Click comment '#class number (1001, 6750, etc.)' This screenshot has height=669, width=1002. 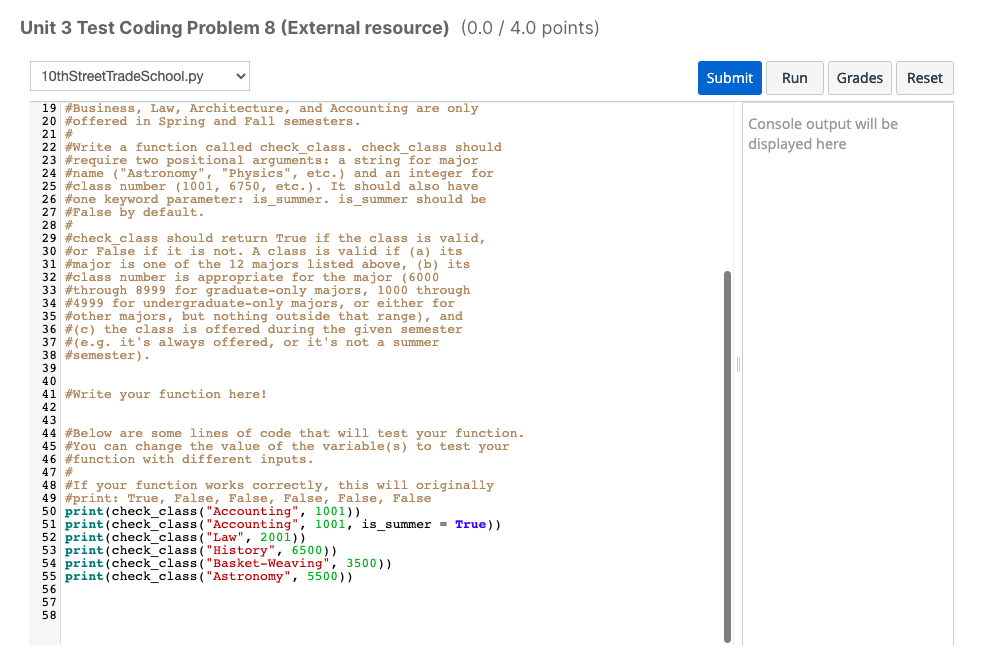pyautogui.click(x=271, y=186)
